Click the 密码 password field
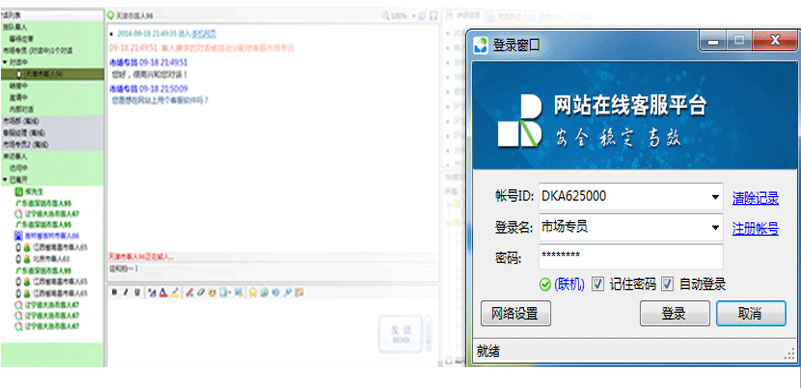The width and height of the screenshot is (801, 388). pos(631,257)
